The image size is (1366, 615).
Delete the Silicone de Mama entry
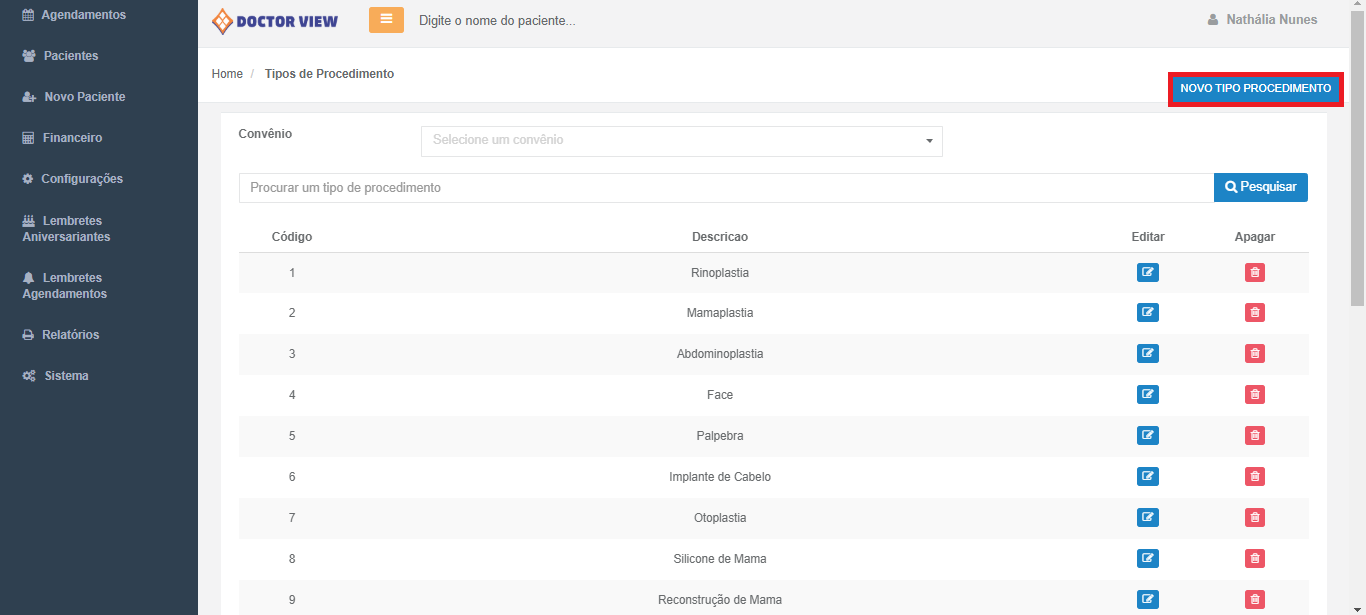click(x=1254, y=559)
